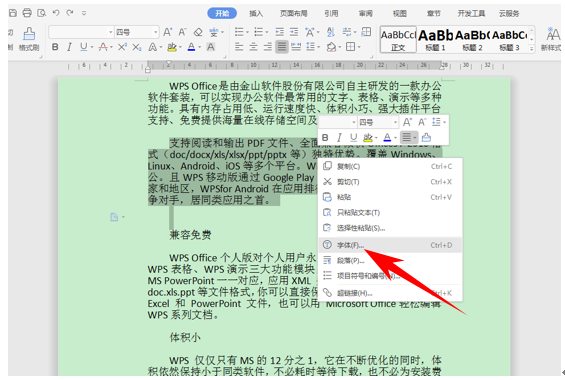Open the ribbon underline style dropdown arrow
Viewport: 565px width, 380px height.
92,47
